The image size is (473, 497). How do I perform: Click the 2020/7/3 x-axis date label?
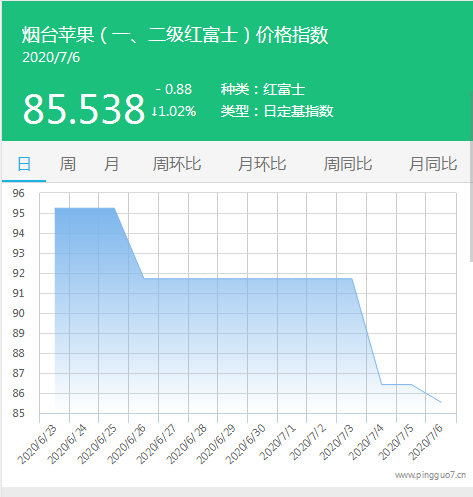(x=336, y=442)
